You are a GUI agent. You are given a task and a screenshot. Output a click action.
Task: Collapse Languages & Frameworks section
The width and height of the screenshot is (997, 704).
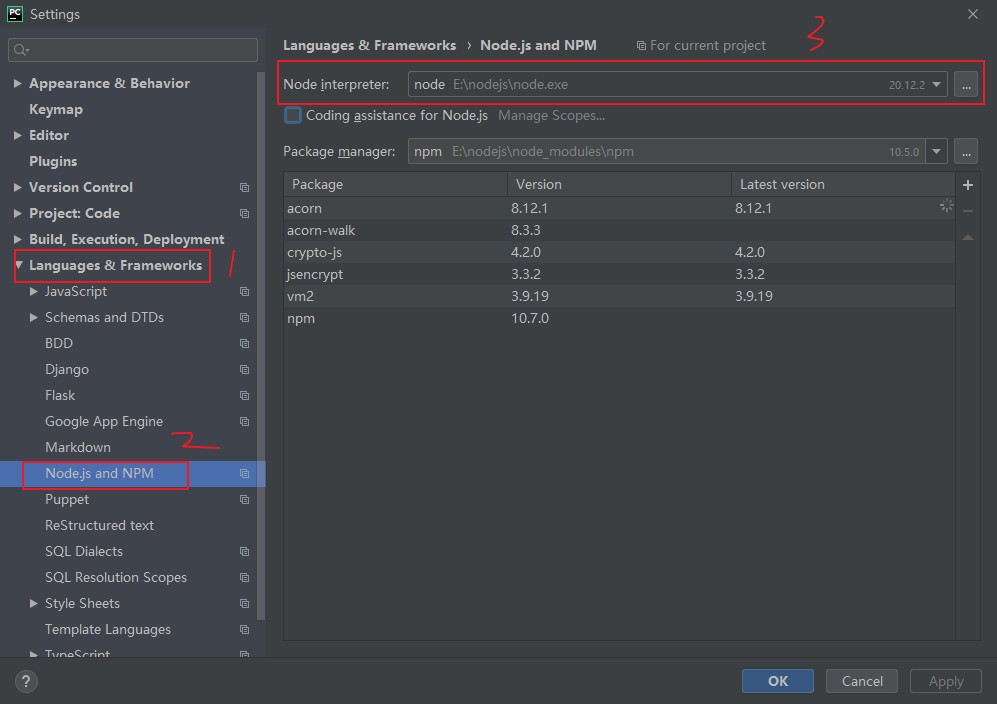tap(18, 265)
